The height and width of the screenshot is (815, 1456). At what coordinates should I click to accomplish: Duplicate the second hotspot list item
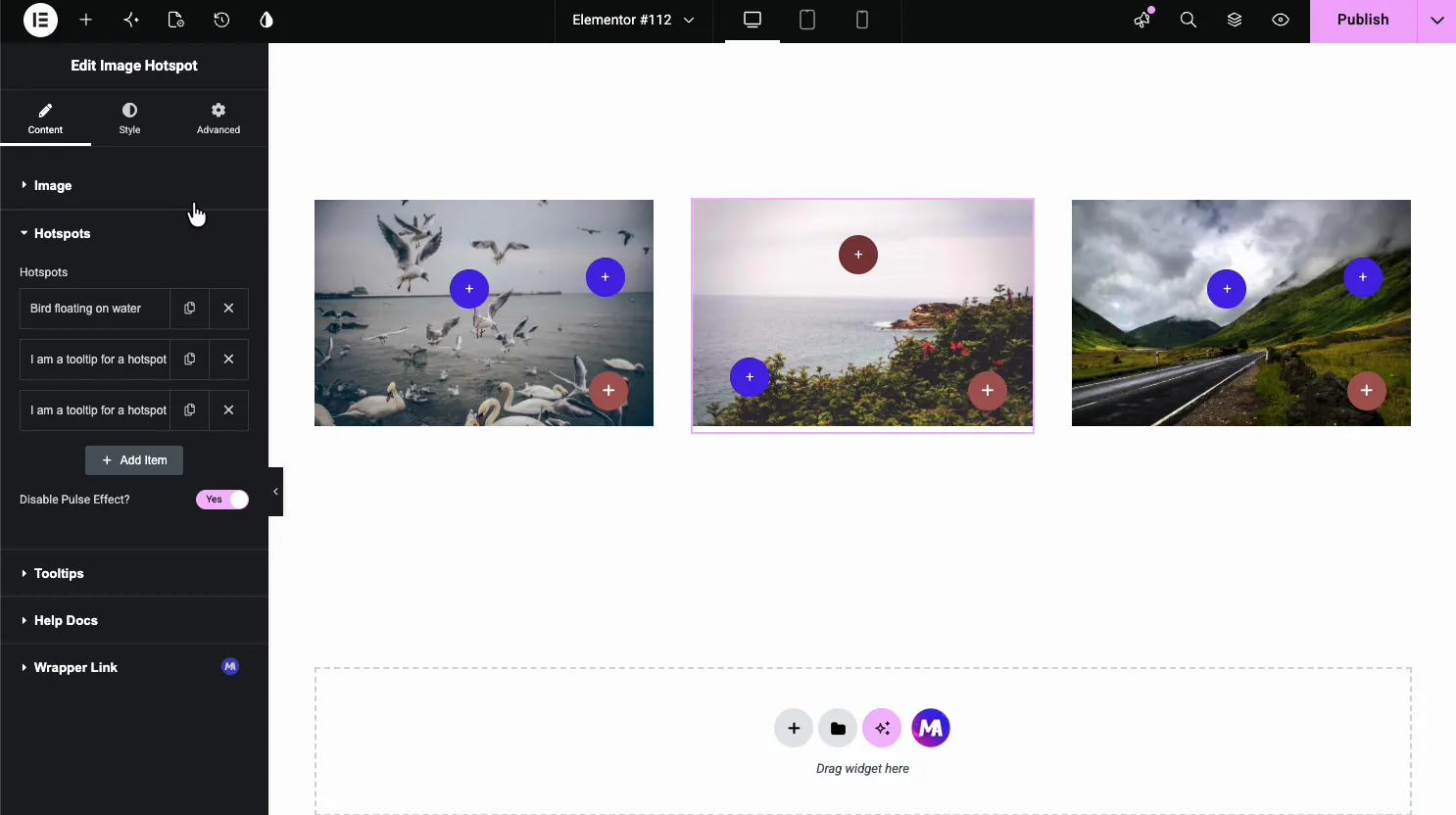click(190, 360)
